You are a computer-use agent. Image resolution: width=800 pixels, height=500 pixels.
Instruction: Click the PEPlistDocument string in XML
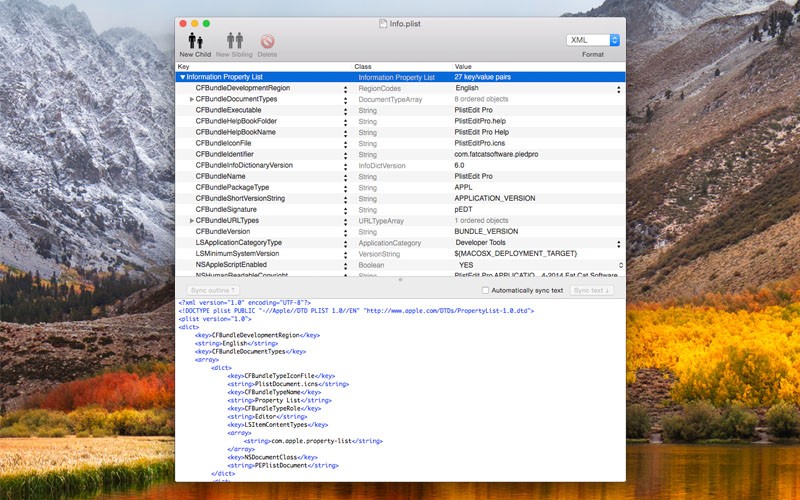(x=283, y=465)
